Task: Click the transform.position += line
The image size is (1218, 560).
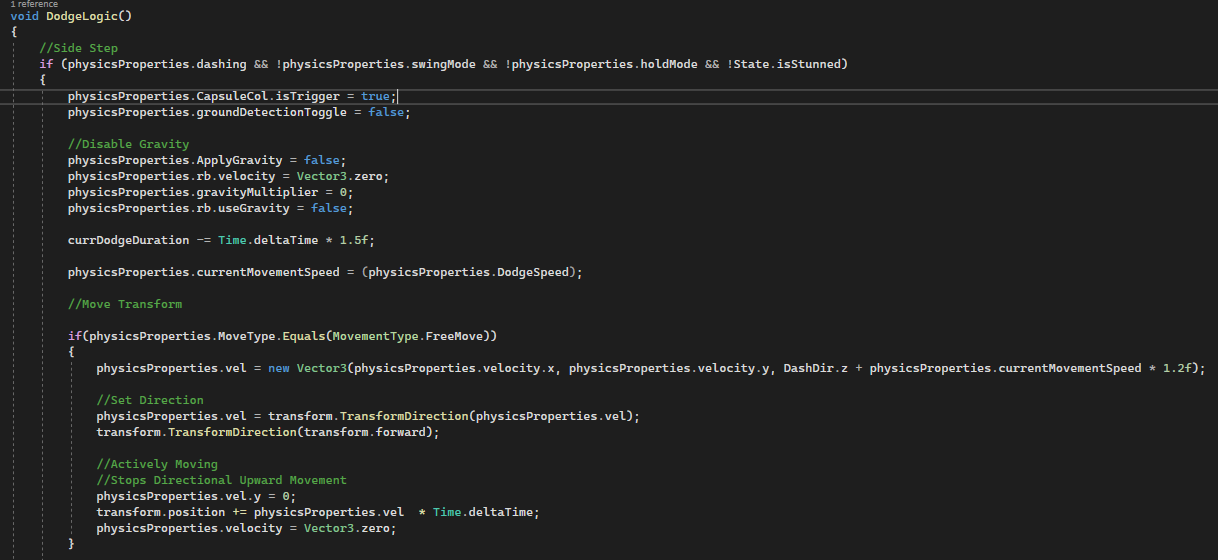Action: point(318,512)
